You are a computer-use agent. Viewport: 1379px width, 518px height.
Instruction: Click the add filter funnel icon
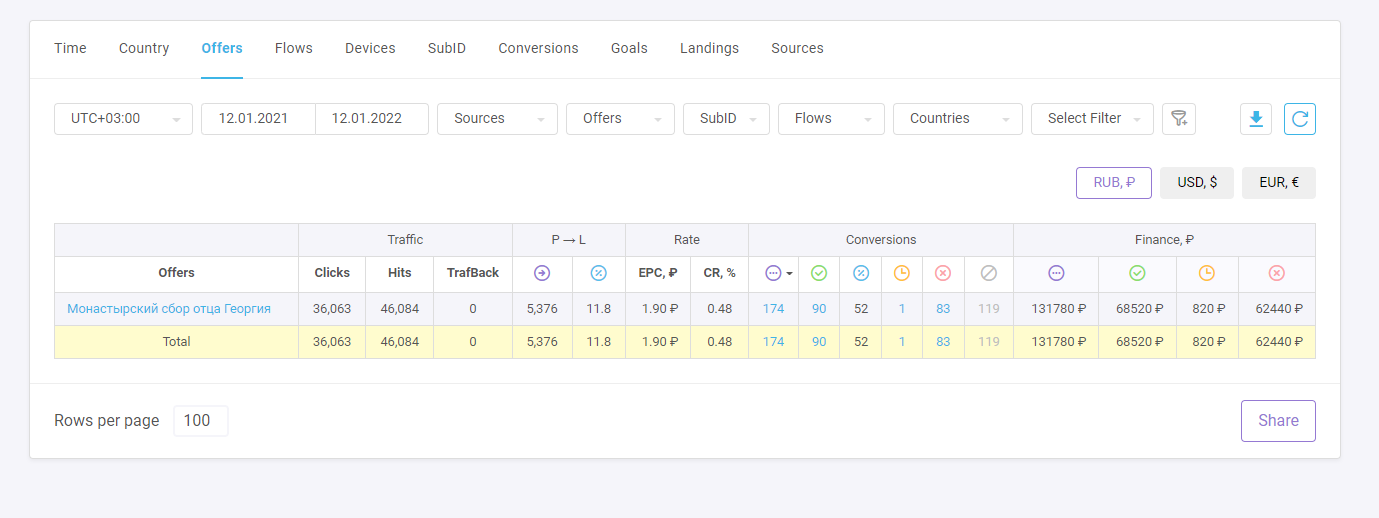1179,119
